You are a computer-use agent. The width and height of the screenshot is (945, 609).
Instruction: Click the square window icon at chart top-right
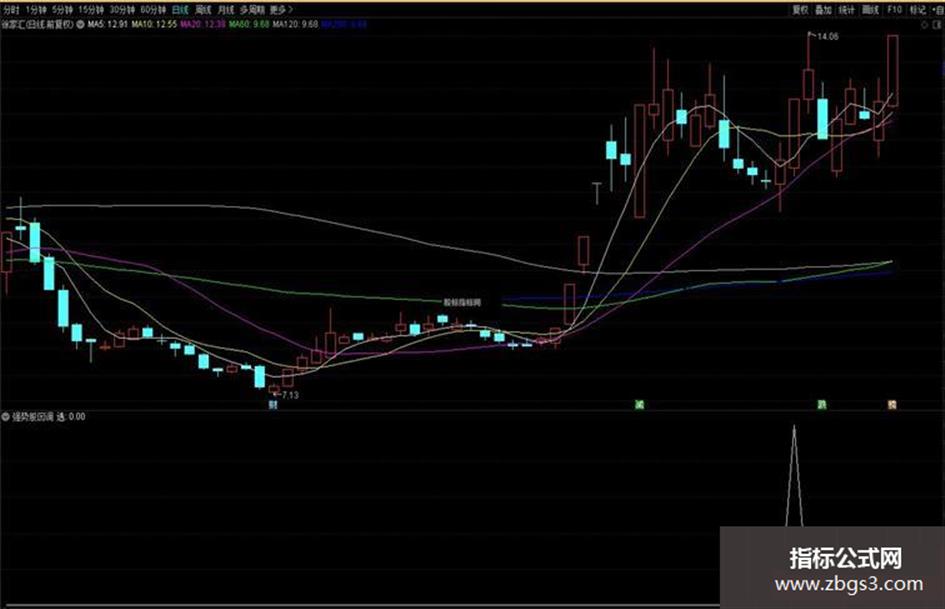click(x=938, y=25)
